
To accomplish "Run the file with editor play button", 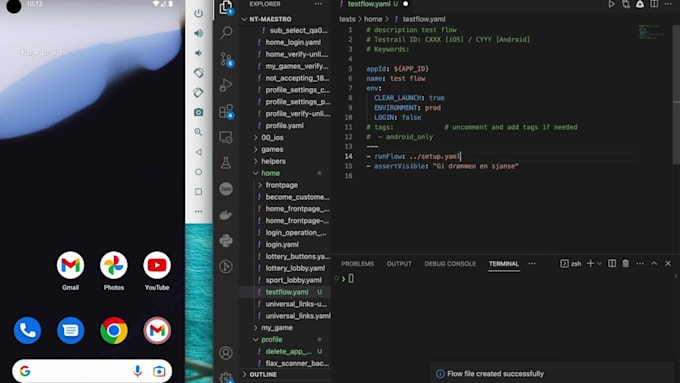I will (x=611, y=4).
